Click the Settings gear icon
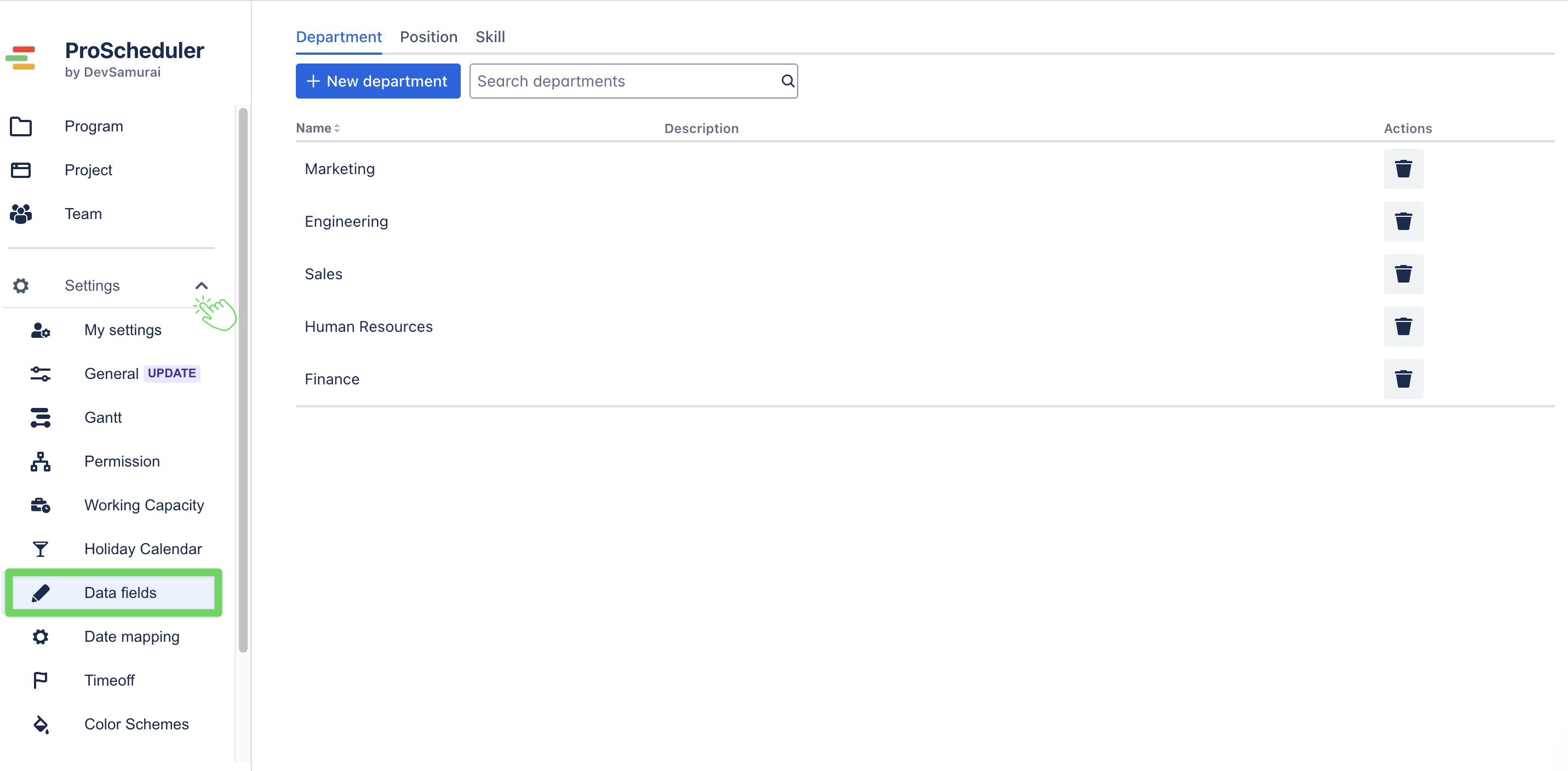This screenshot has height=771, width=1568. point(21,285)
